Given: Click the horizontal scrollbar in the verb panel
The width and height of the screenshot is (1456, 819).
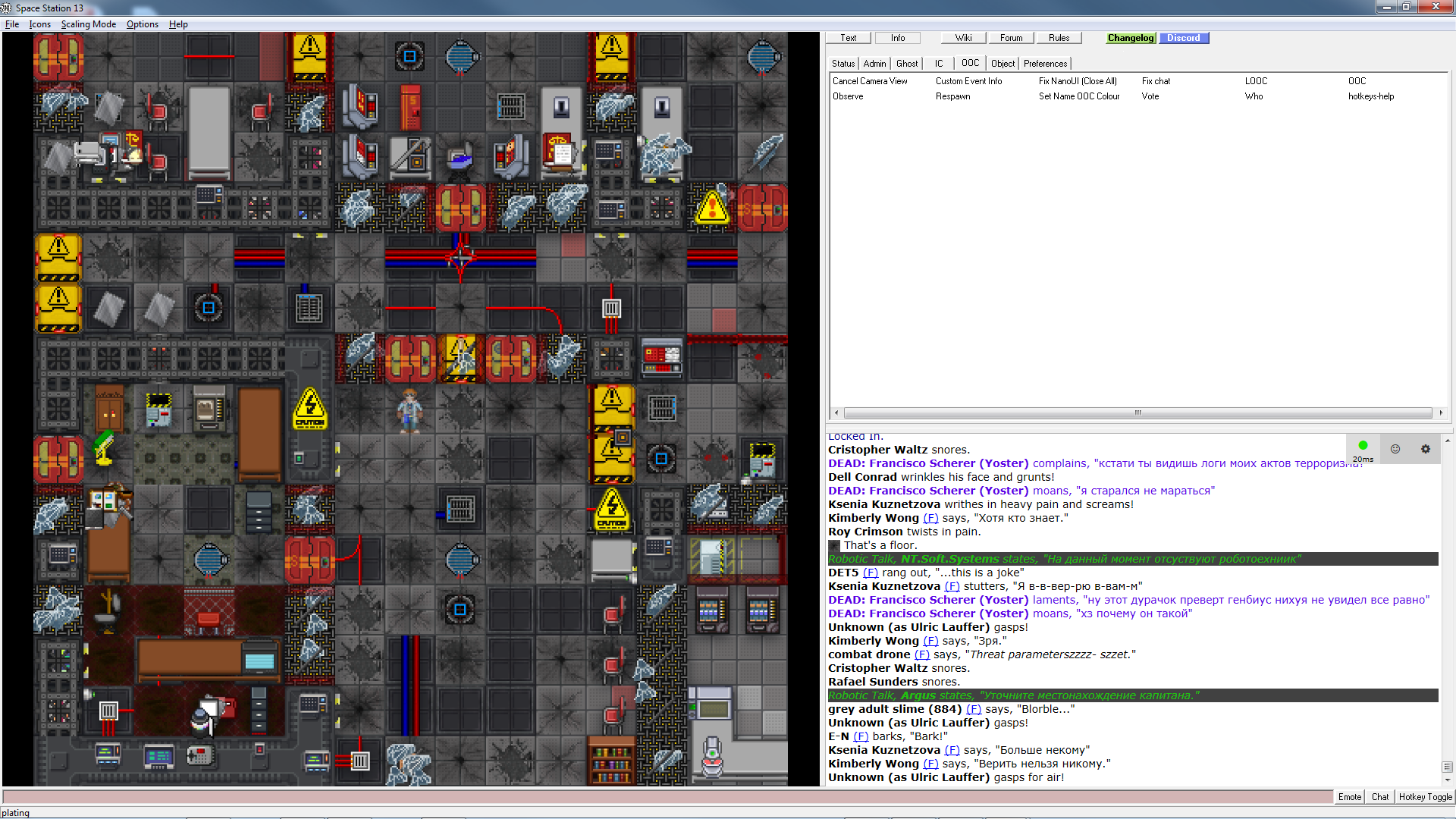Looking at the screenshot, I should (x=1137, y=413).
